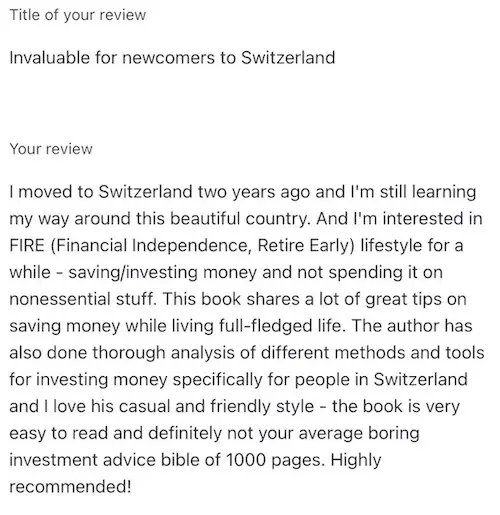Click the word 'Highly' near review end
The height and width of the screenshot is (515, 500).
[x=356, y=460]
